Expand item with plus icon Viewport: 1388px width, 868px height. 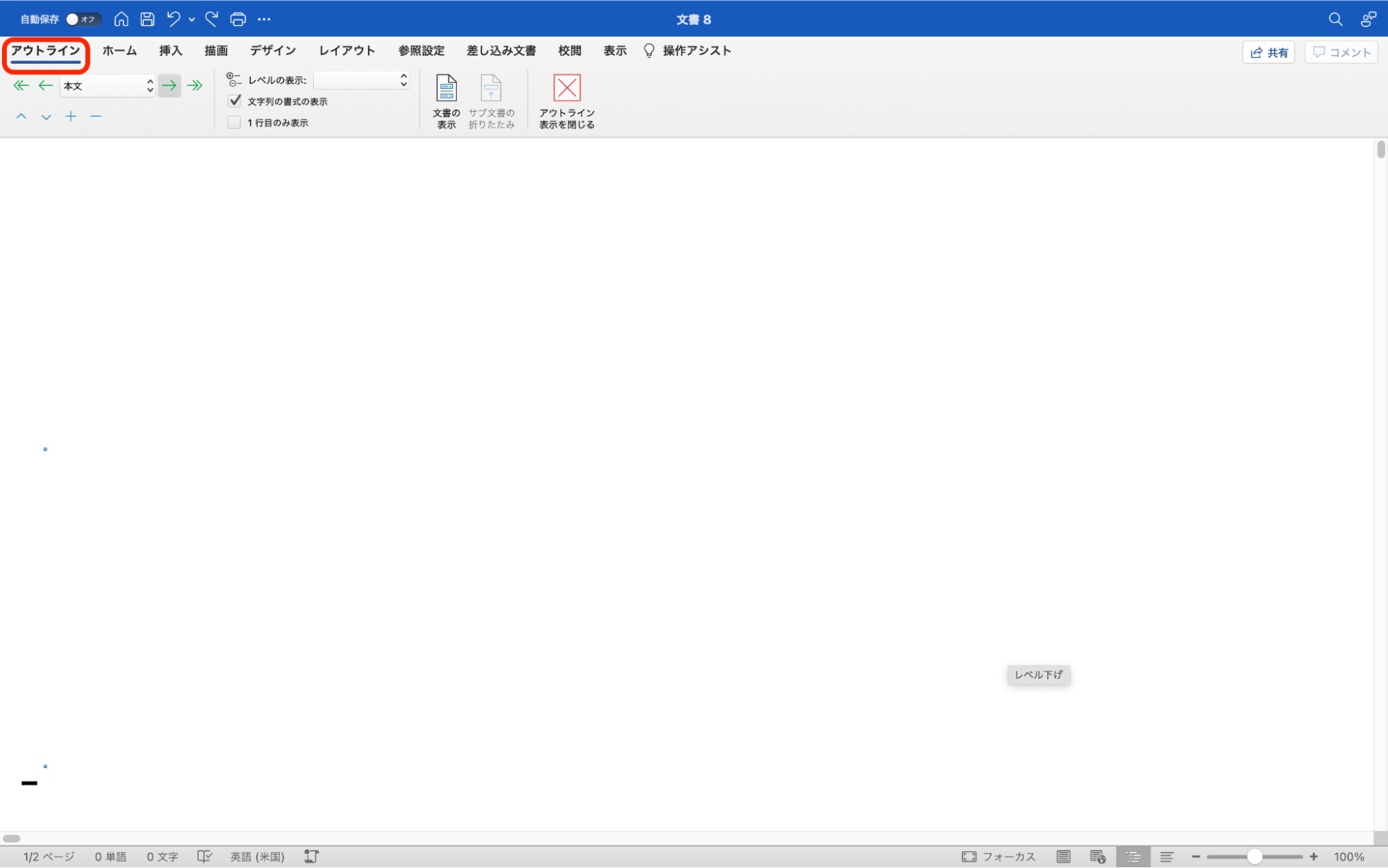tap(71, 117)
